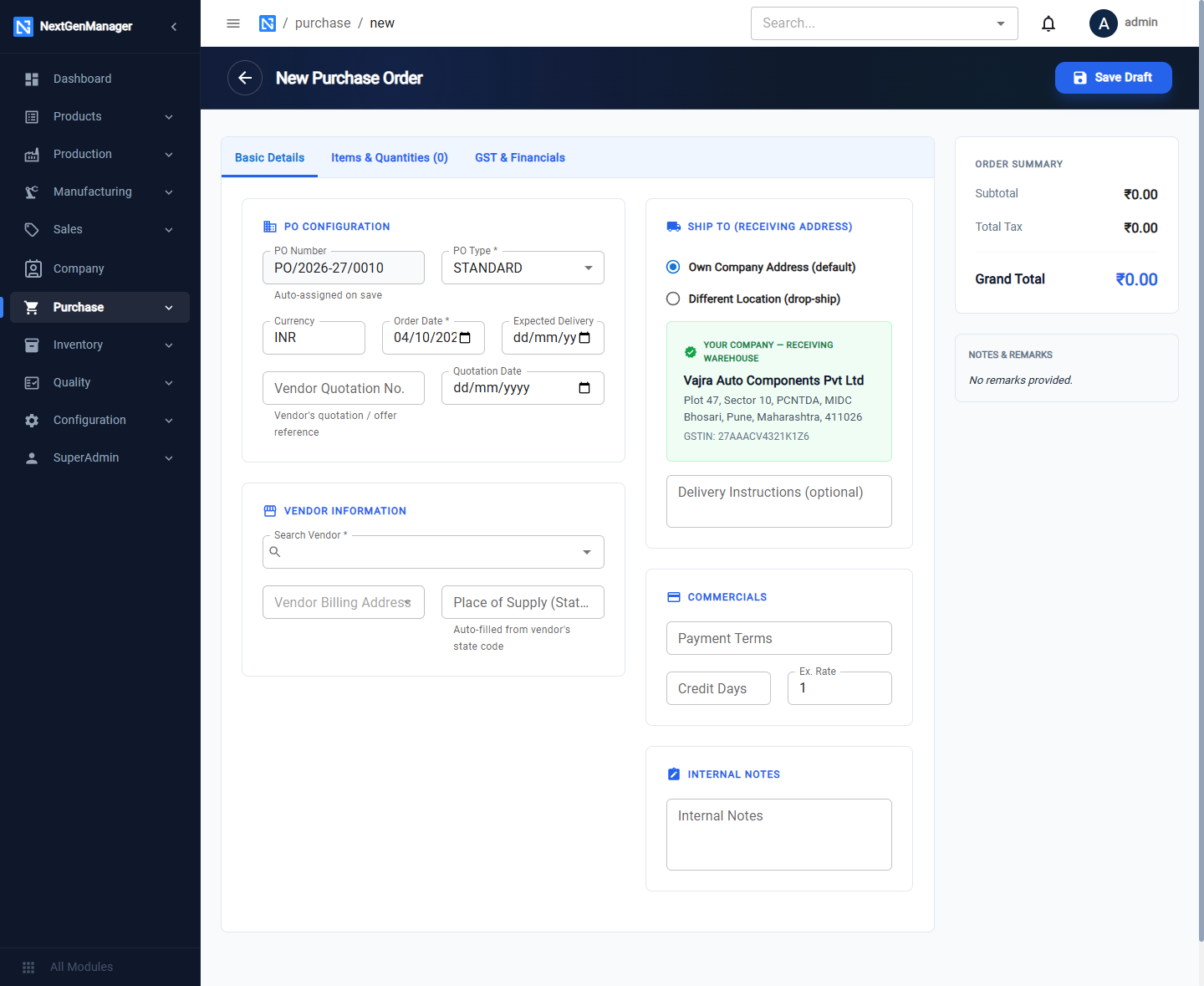This screenshot has width=1204, height=986.
Task: Click the Dashboard sidebar icon
Action: click(x=32, y=79)
